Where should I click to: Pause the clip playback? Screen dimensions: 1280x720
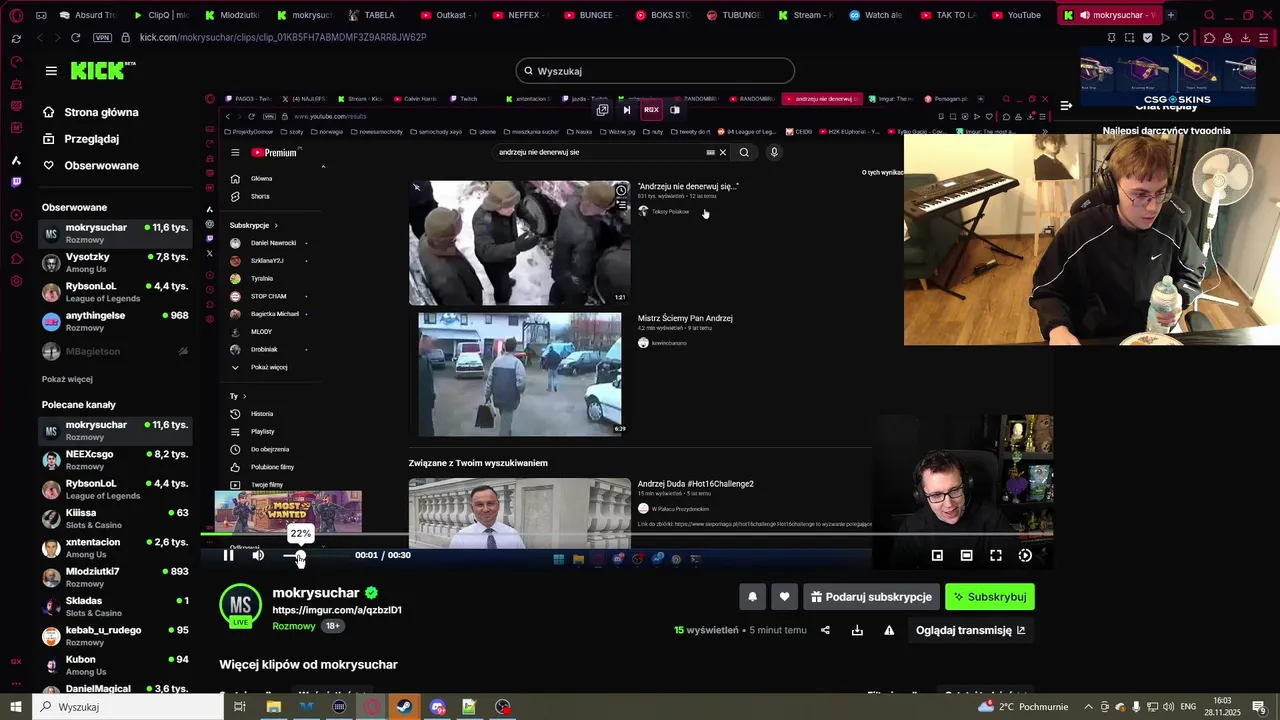[x=228, y=555]
